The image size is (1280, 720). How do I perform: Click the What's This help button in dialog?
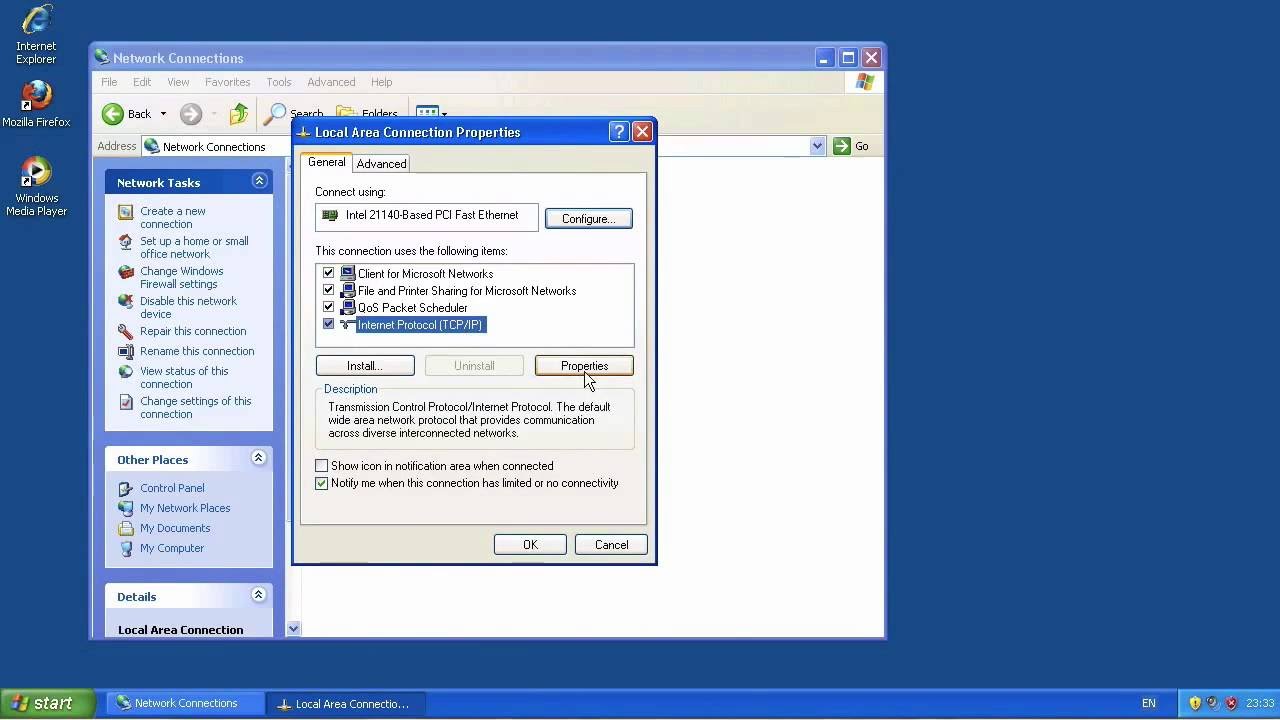[x=618, y=132]
